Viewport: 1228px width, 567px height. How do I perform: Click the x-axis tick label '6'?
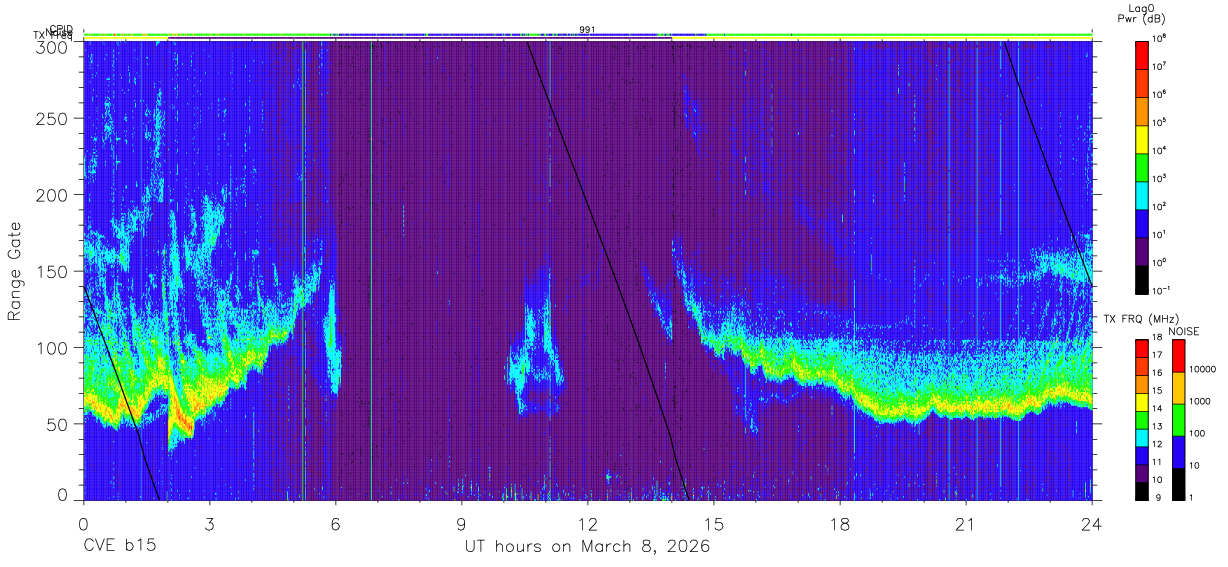[336, 524]
